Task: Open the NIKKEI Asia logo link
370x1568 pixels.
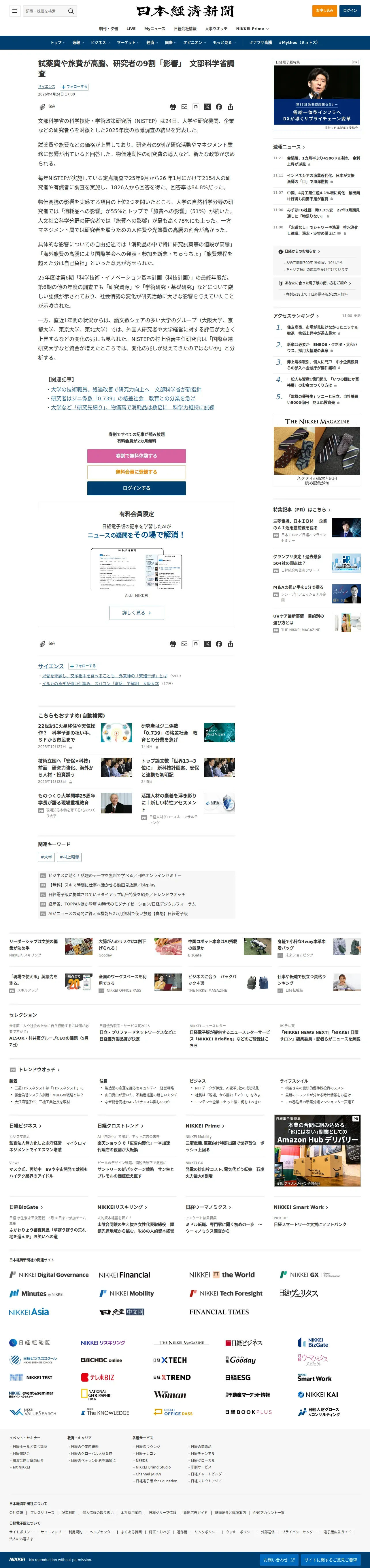Action: (x=29, y=1312)
